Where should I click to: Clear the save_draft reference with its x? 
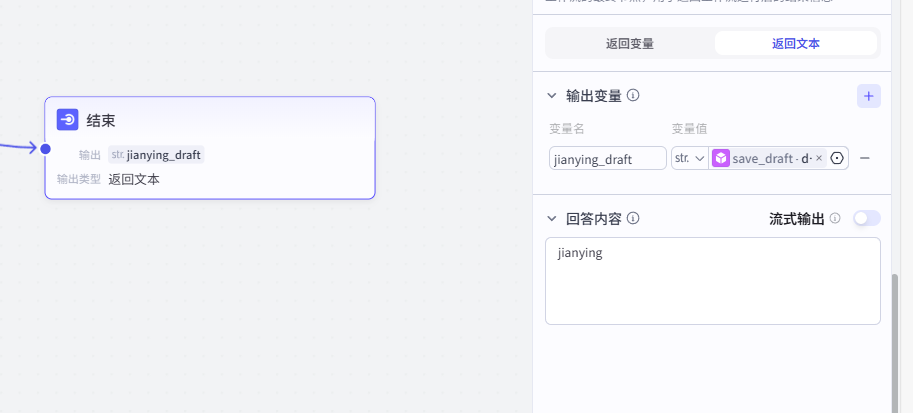click(x=819, y=158)
